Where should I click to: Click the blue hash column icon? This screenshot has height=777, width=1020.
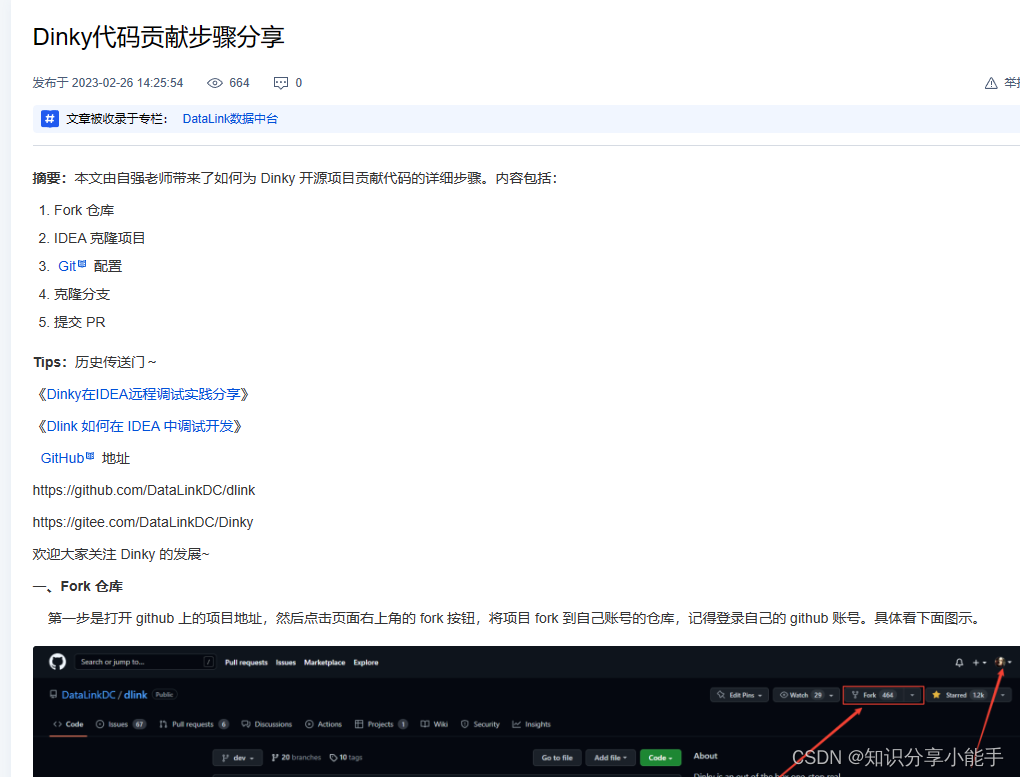click(50, 118)
